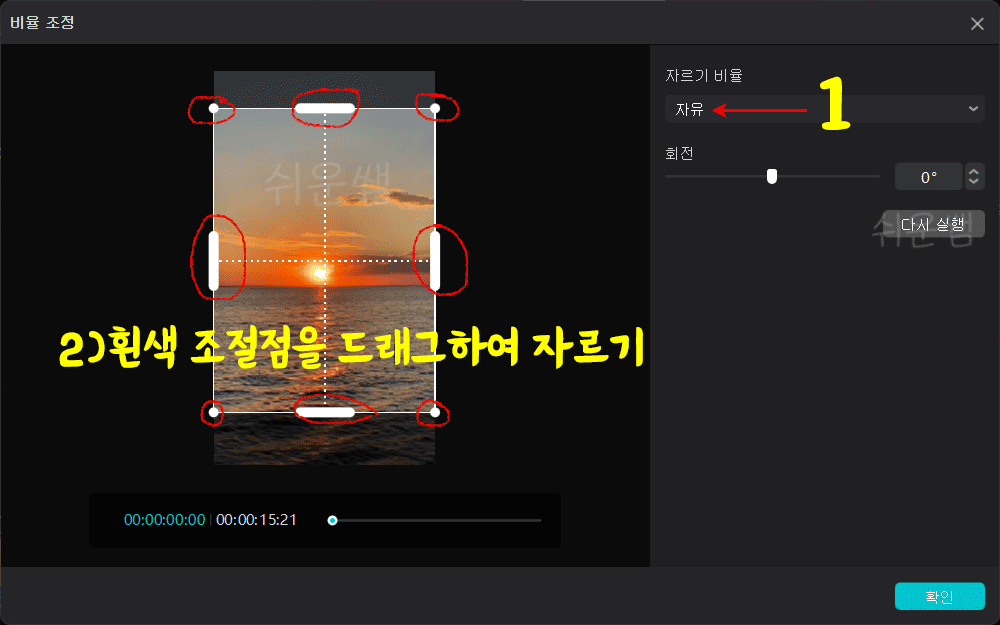
Task: Increase rotation using the up stepper arrow
Action: tap(973, 170)
